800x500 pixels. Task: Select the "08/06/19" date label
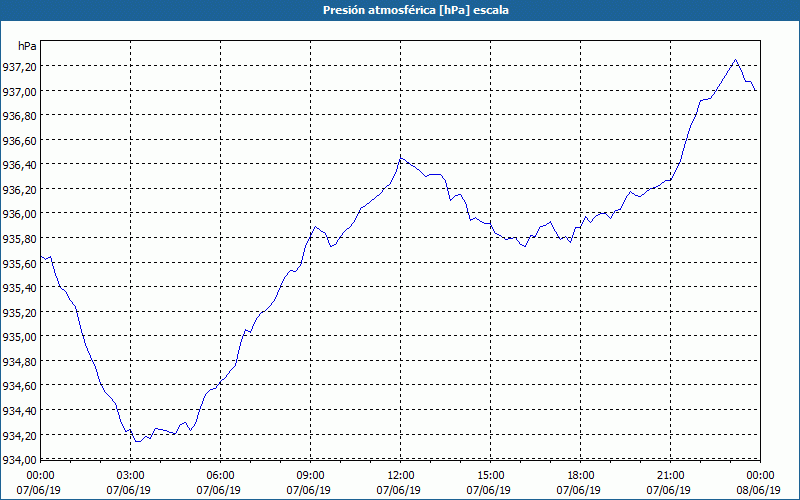[759, 490]
